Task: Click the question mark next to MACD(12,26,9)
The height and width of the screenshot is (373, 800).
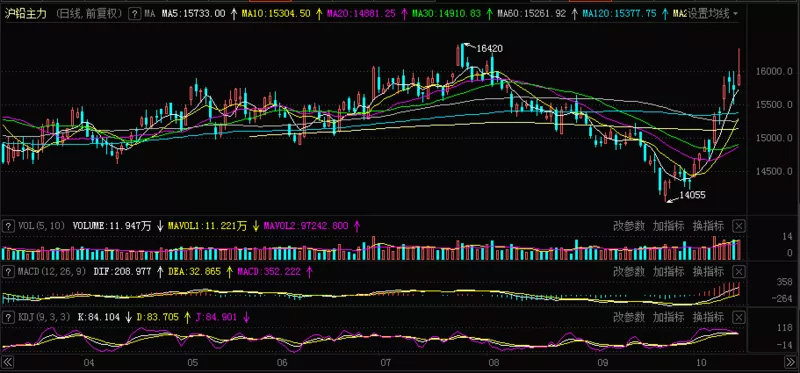Action: click(x=8, y=272)
